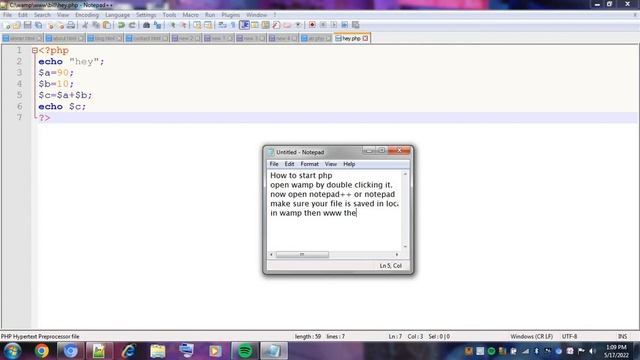Toggle Show All Characters paragraph icon
Viewport: 640px width, 360px height.
tap(233, 25)
